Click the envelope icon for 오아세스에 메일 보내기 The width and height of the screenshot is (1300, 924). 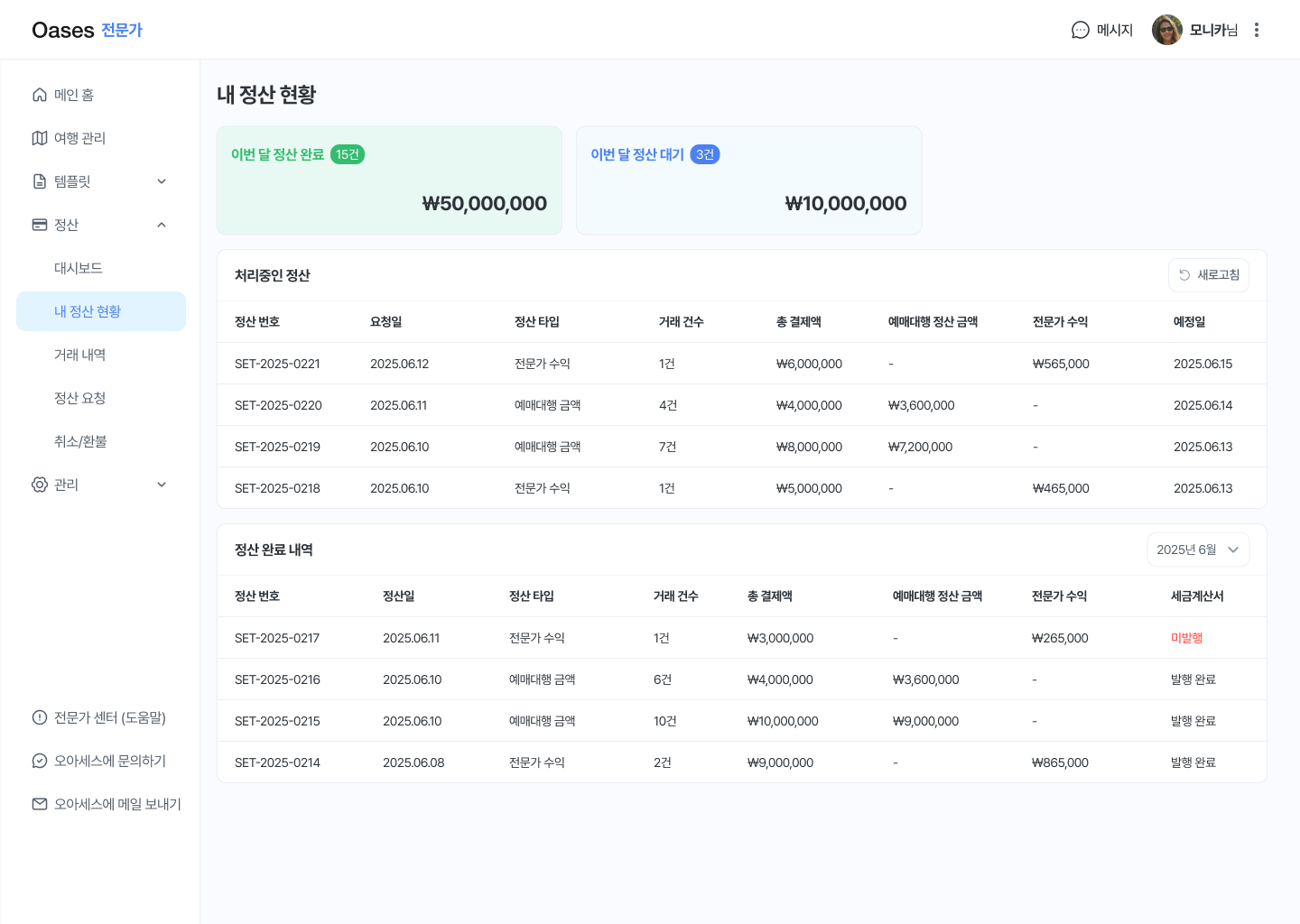coord(40,804)
